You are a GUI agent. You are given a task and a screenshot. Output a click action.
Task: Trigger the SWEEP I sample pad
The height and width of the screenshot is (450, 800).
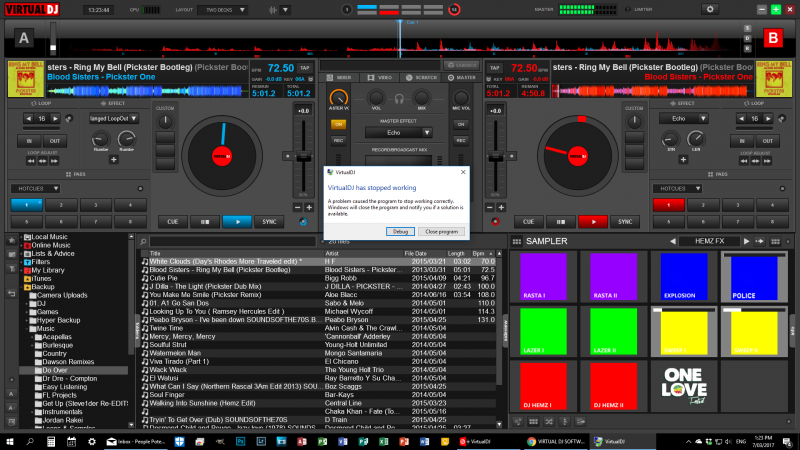(684, 332)
